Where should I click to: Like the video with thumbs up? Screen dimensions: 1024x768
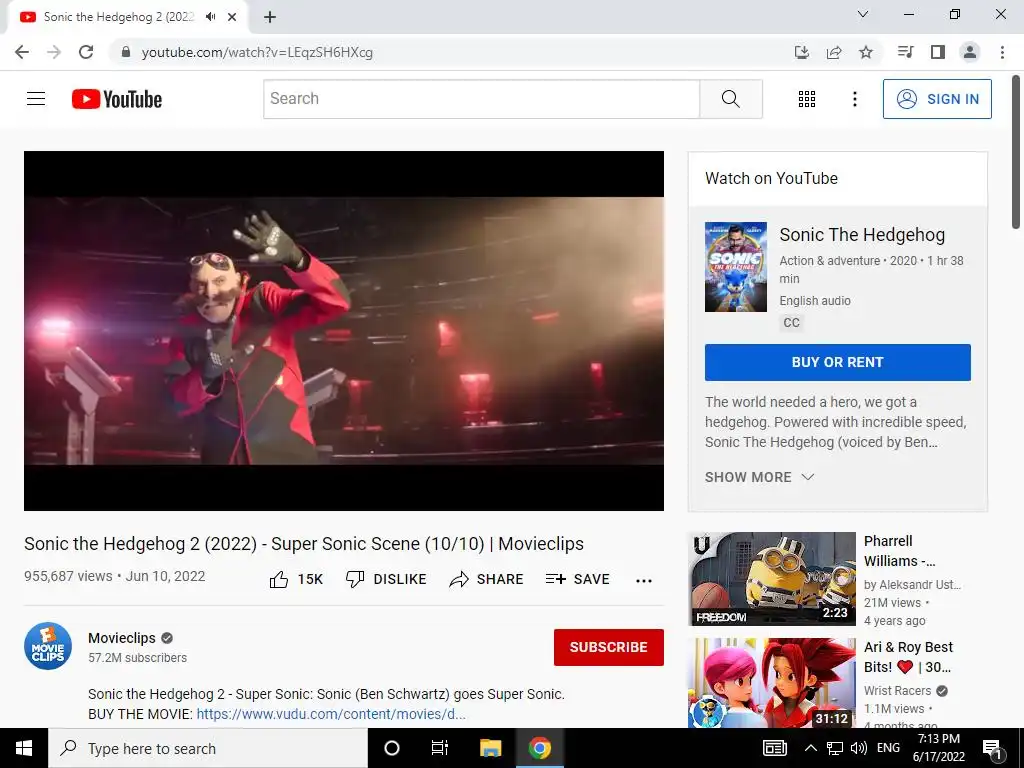point(296,579)
